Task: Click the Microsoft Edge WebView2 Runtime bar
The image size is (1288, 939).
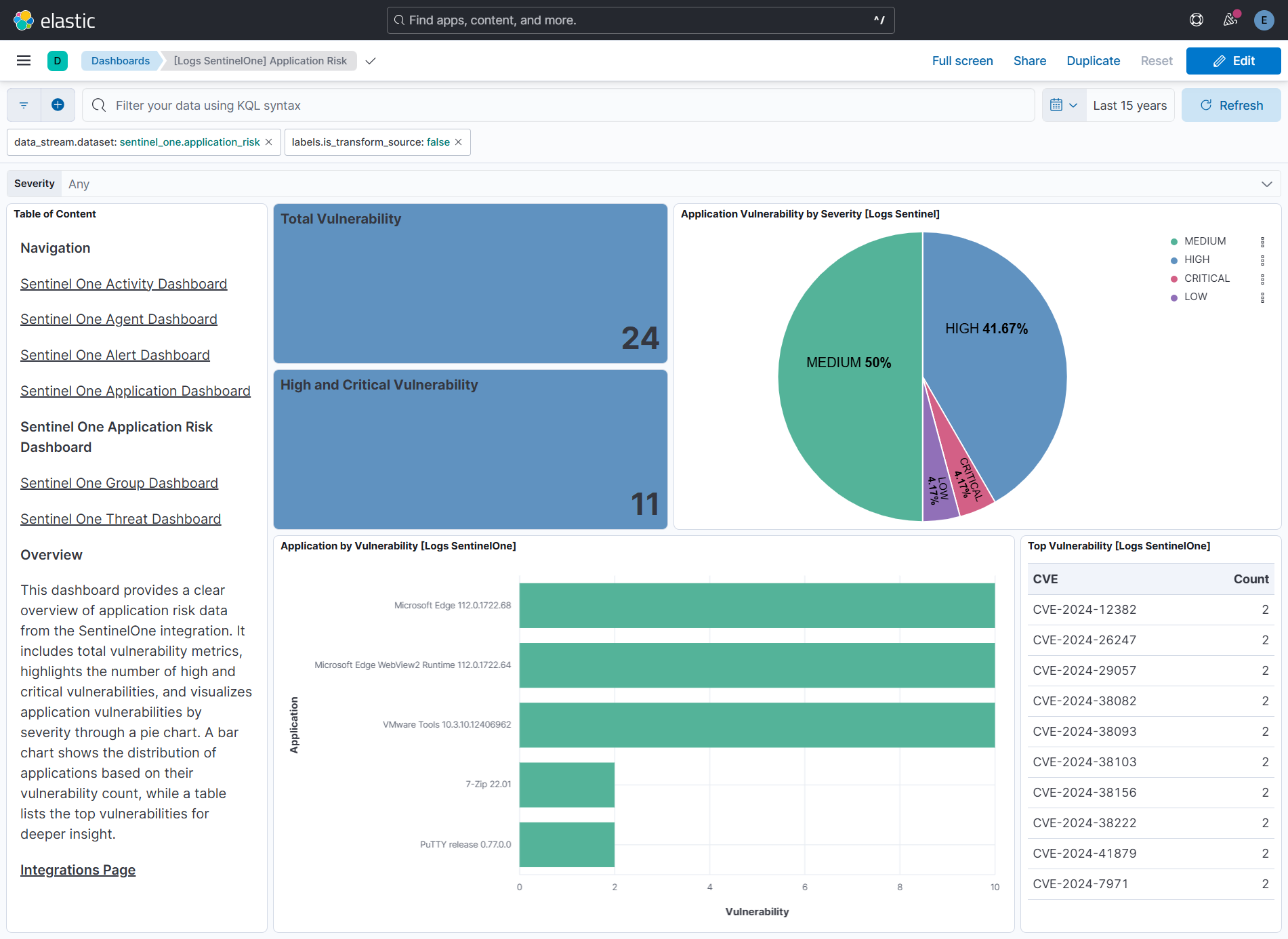Action: [757, 665]
